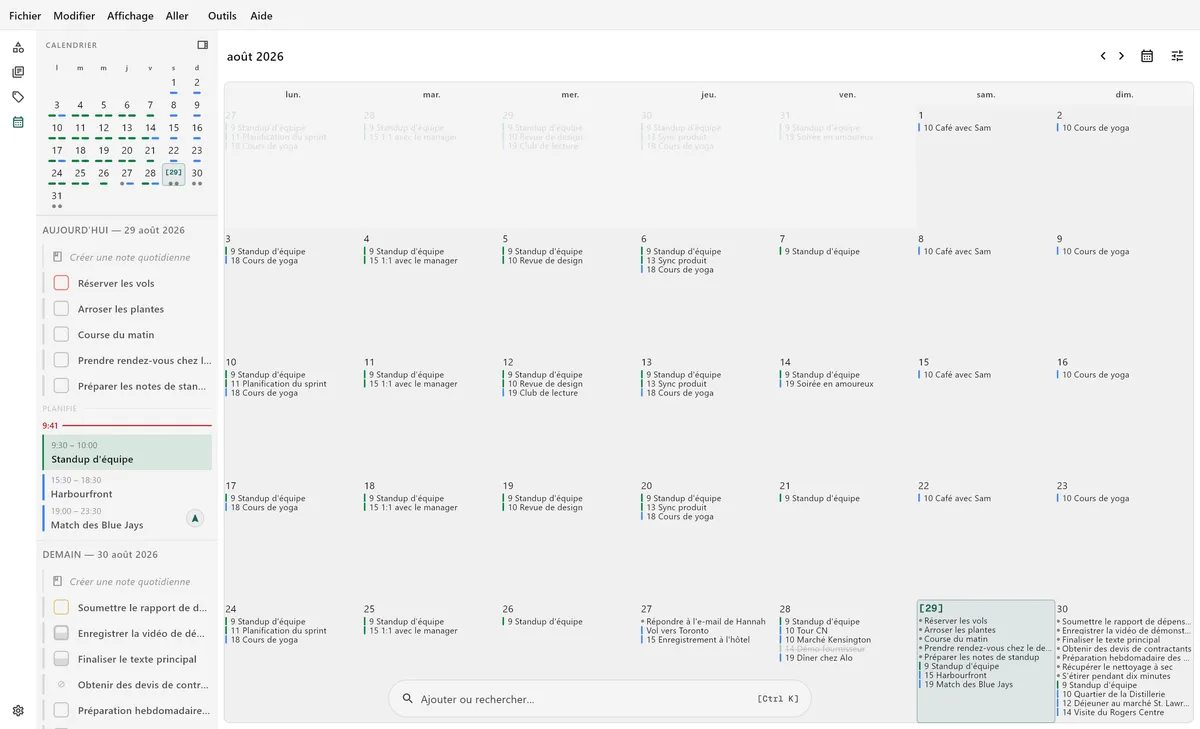The width and height of the screenshot is (1200, 729).
Task: Open the notebooks shapes icon in sidebar
Action: 18,47
